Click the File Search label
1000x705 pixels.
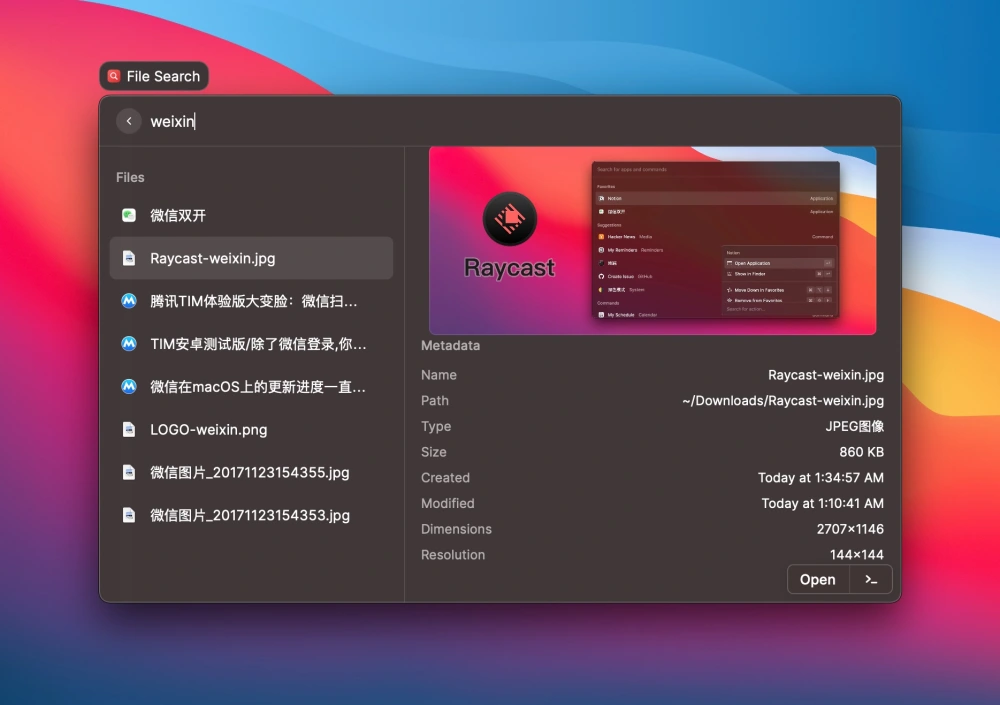pyautogui.click(x=163, y=76)
